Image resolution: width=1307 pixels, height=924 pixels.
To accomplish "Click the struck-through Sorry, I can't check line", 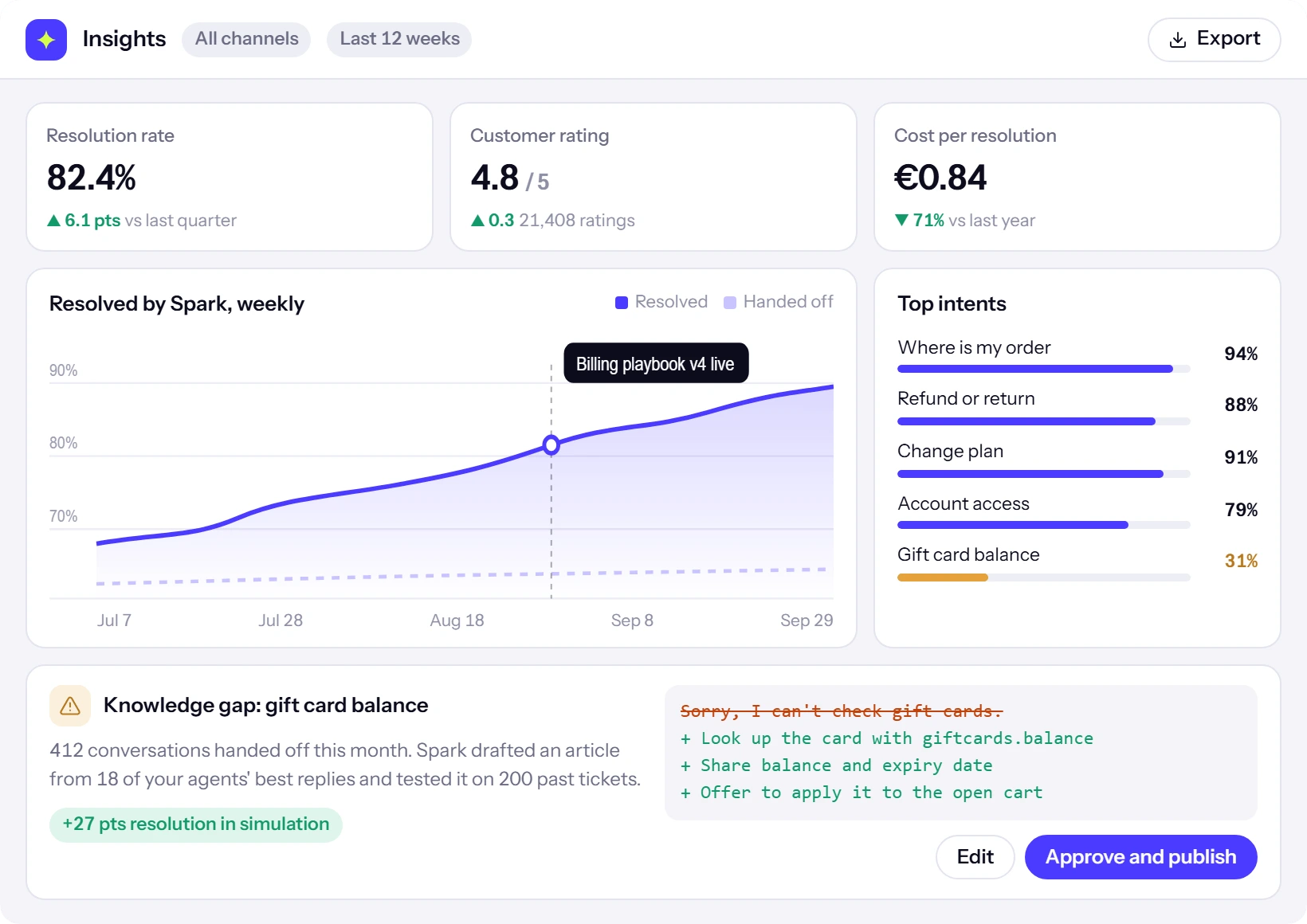I will point(841,711).
